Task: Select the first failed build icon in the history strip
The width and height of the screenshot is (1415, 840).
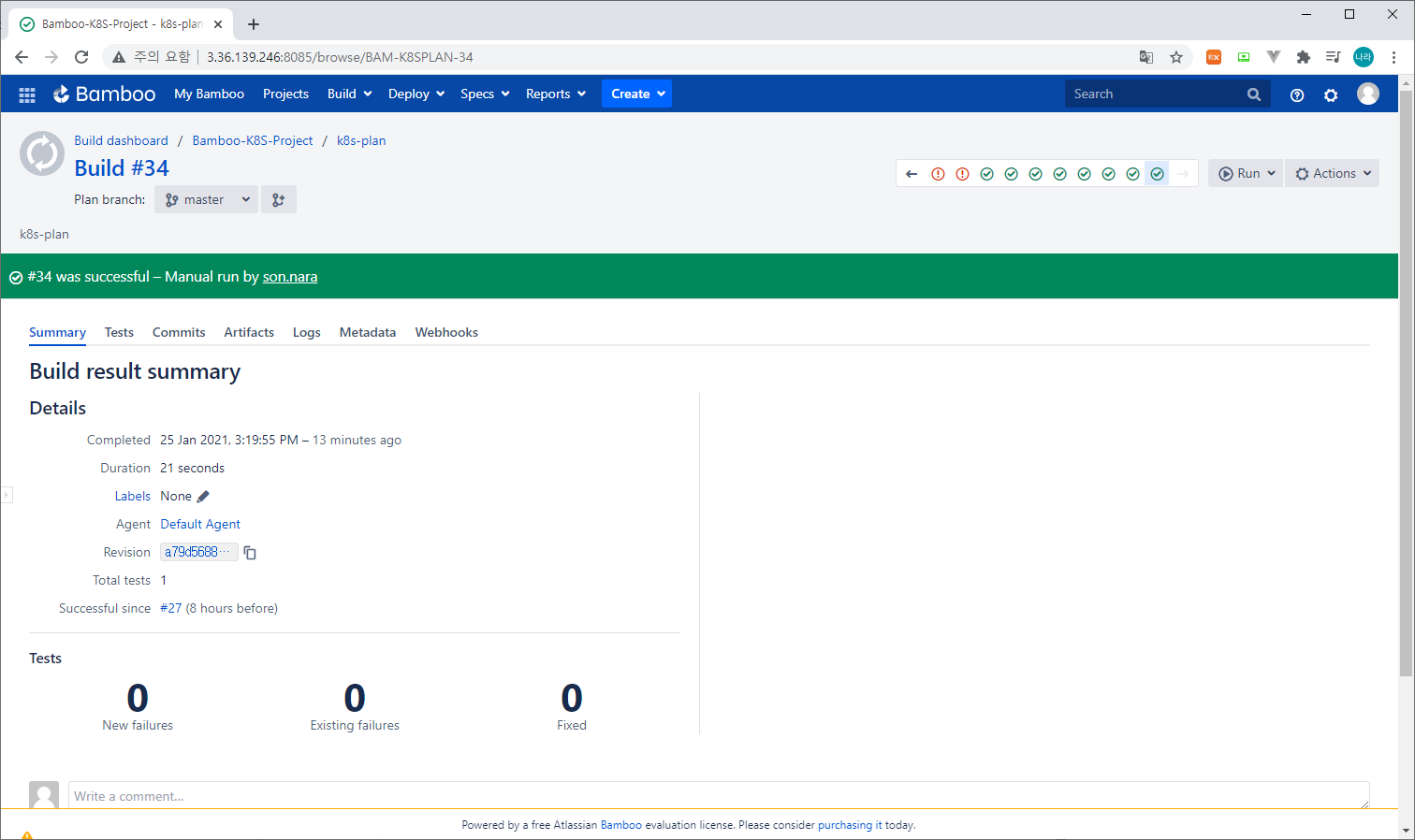Action: 938,174
